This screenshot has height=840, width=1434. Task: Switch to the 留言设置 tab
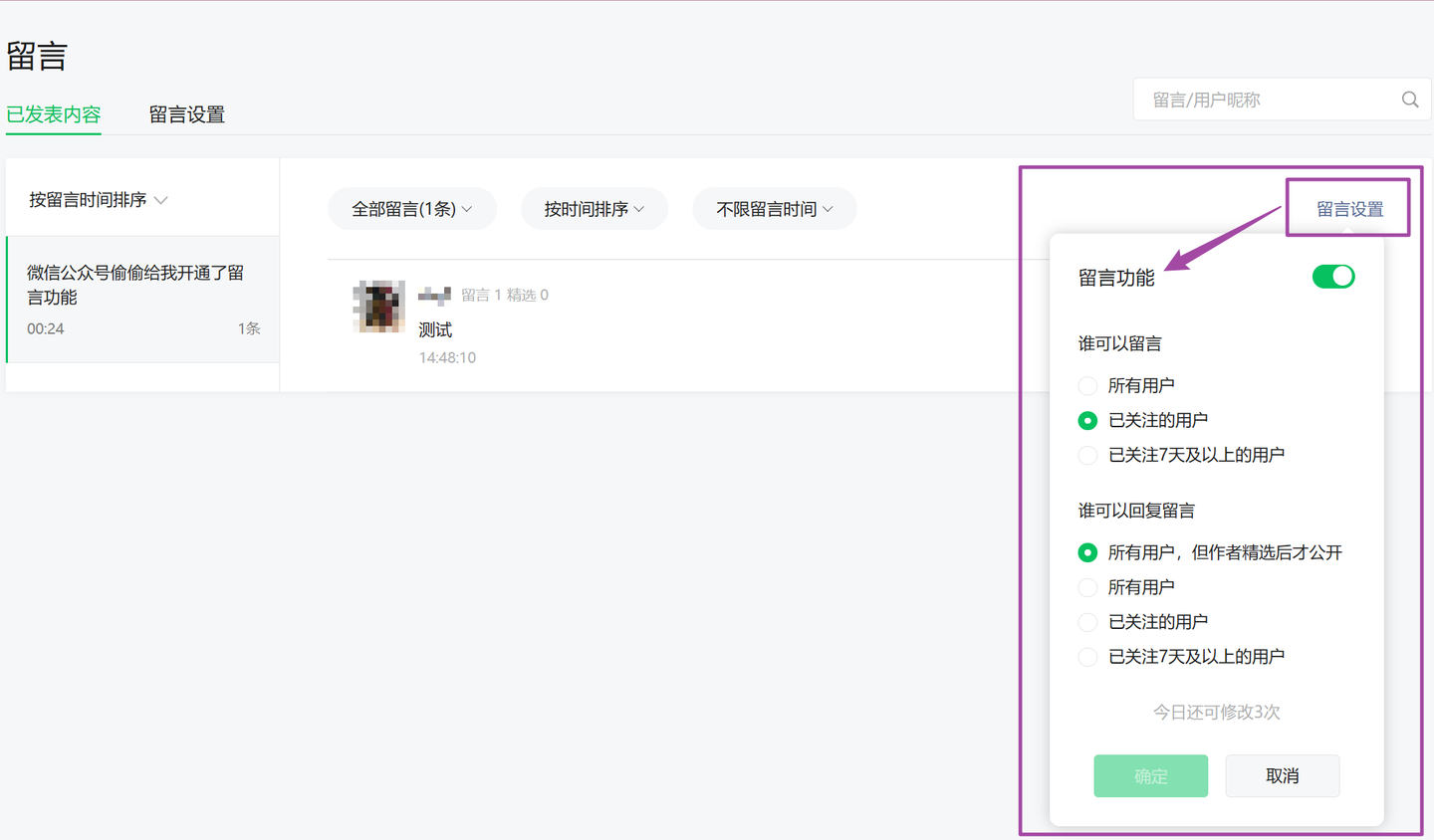(x=187, y=114)
